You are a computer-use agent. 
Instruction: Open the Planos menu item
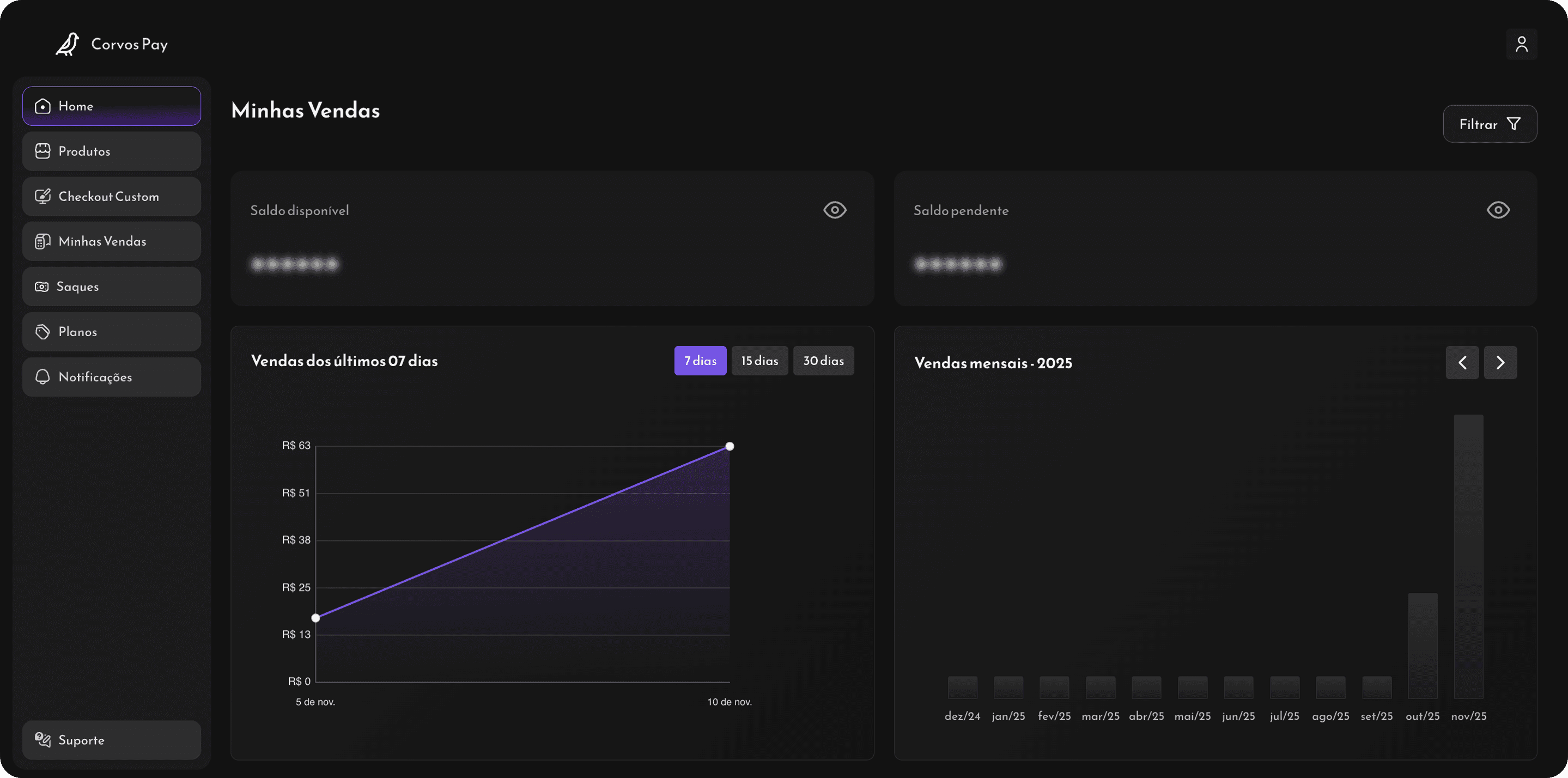tap(111, 332)
